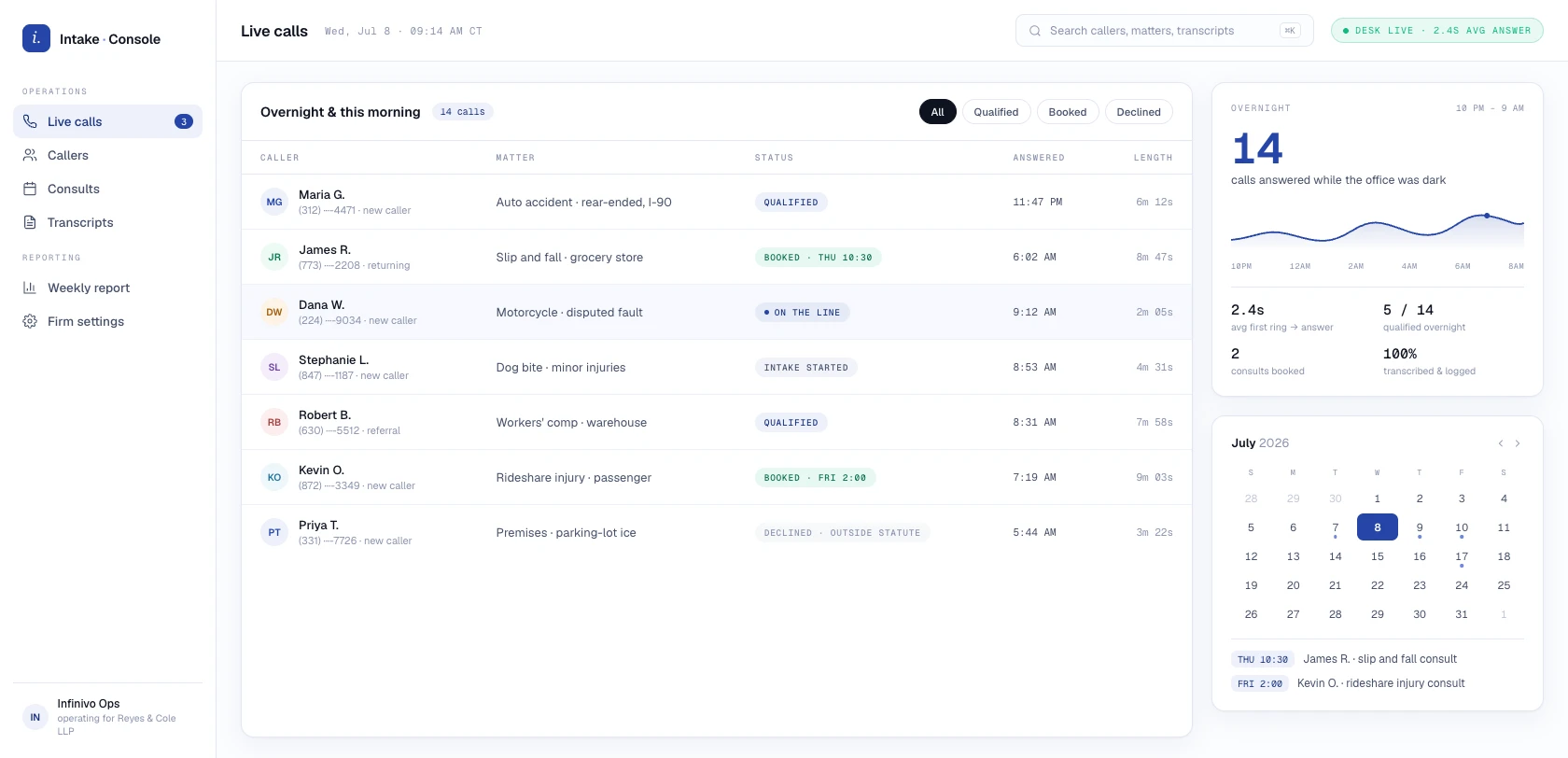Viewport: 1568px width, 758px height.
Task: Click the LENGTH column header
Action: click(1153, 158)
